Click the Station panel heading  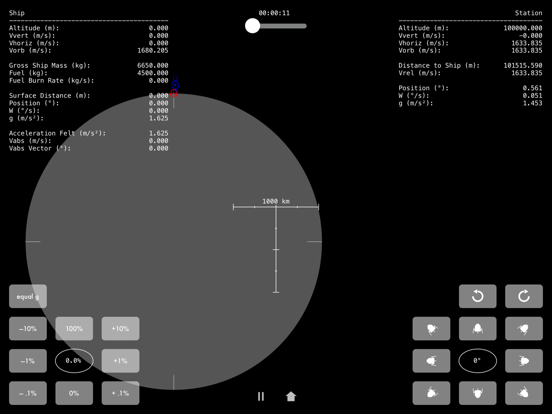point(528,13)
